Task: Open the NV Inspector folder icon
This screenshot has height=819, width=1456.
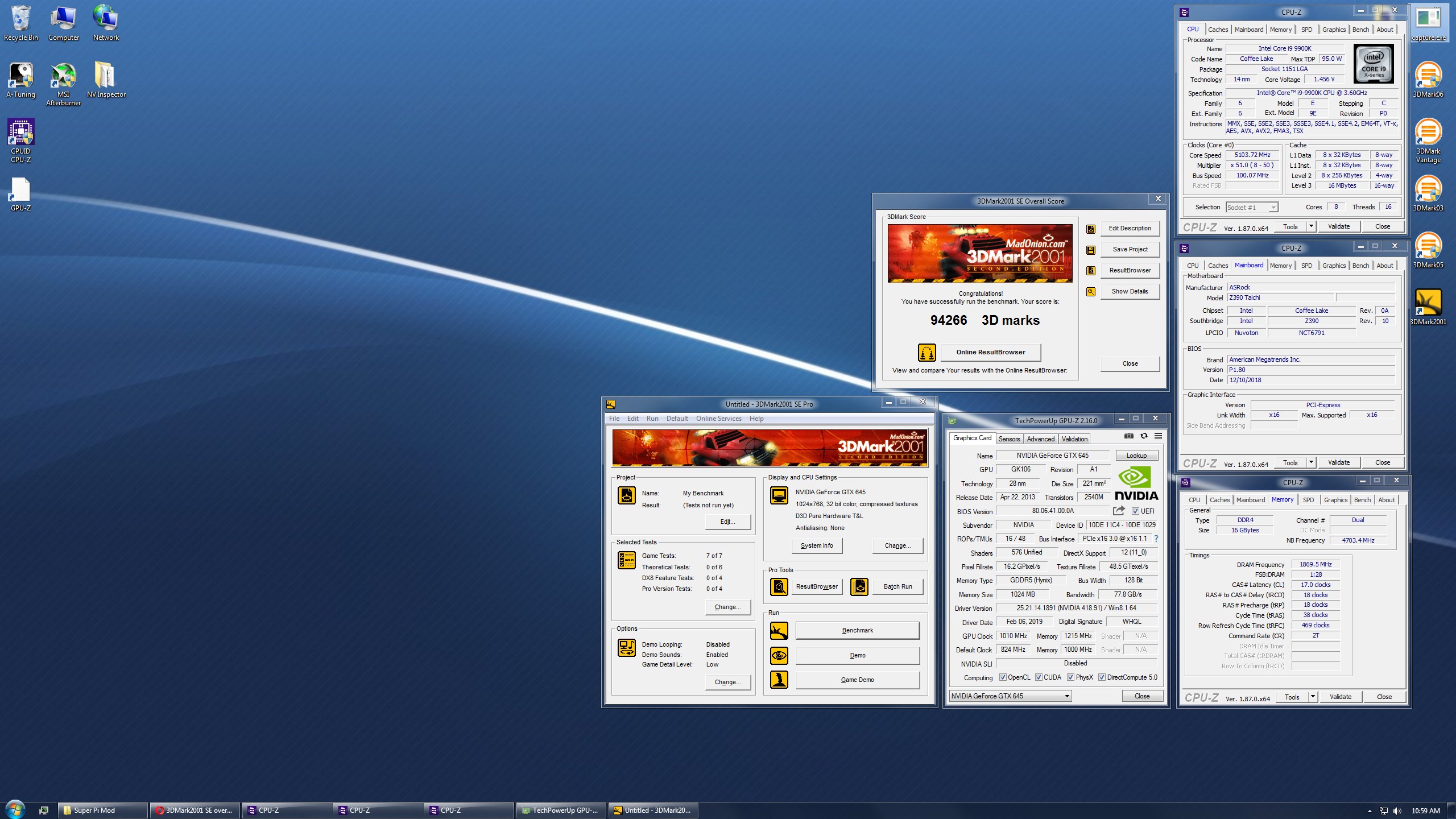Action: coord(106,80)
